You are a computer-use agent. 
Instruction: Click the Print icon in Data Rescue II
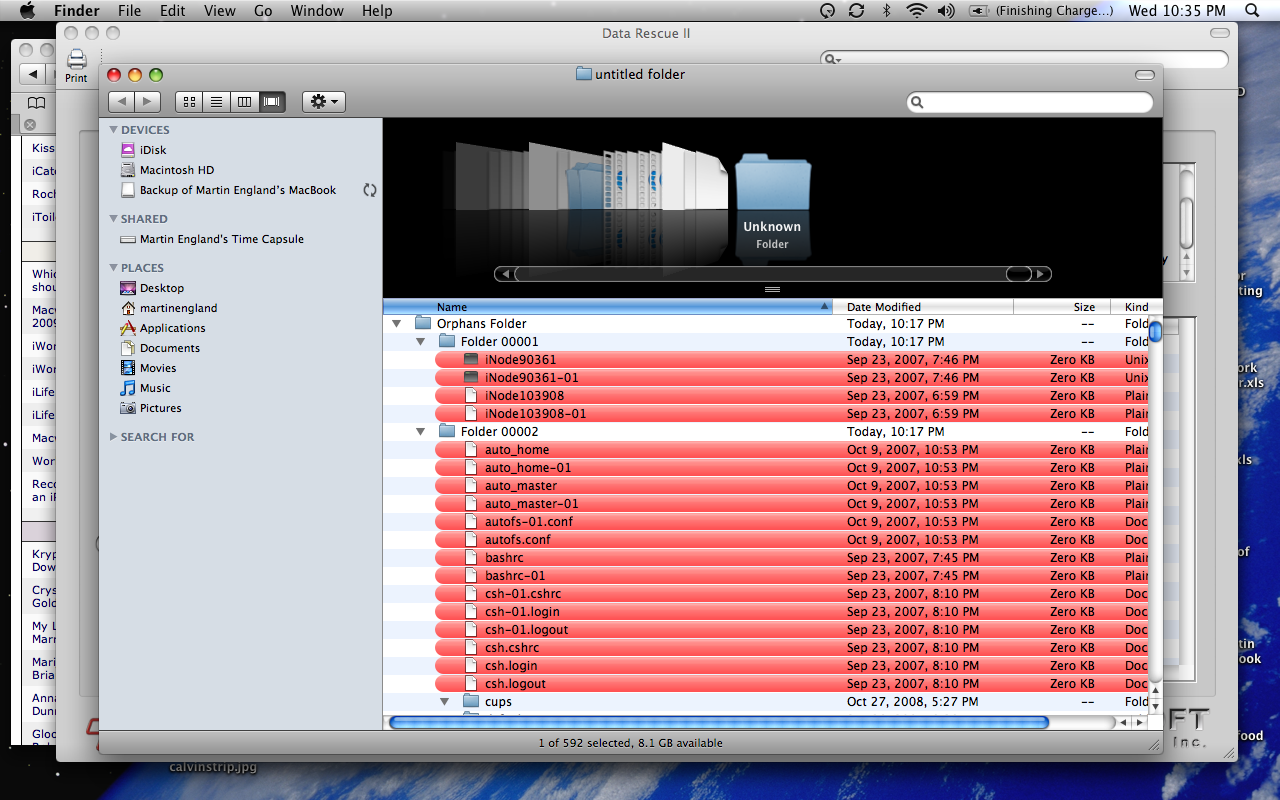click(77, 65)
